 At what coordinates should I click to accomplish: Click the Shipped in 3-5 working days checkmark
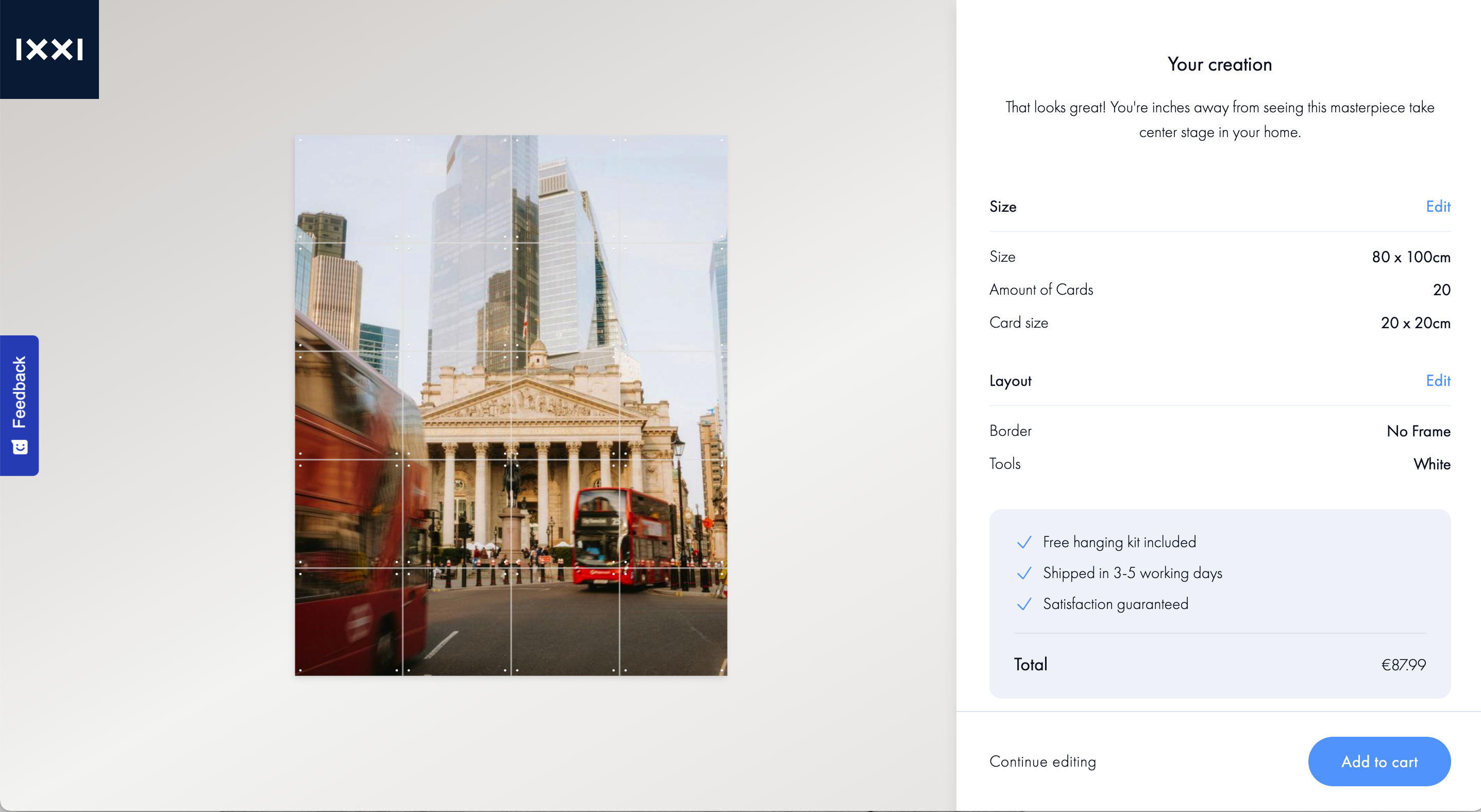[x=1024, y=573]
